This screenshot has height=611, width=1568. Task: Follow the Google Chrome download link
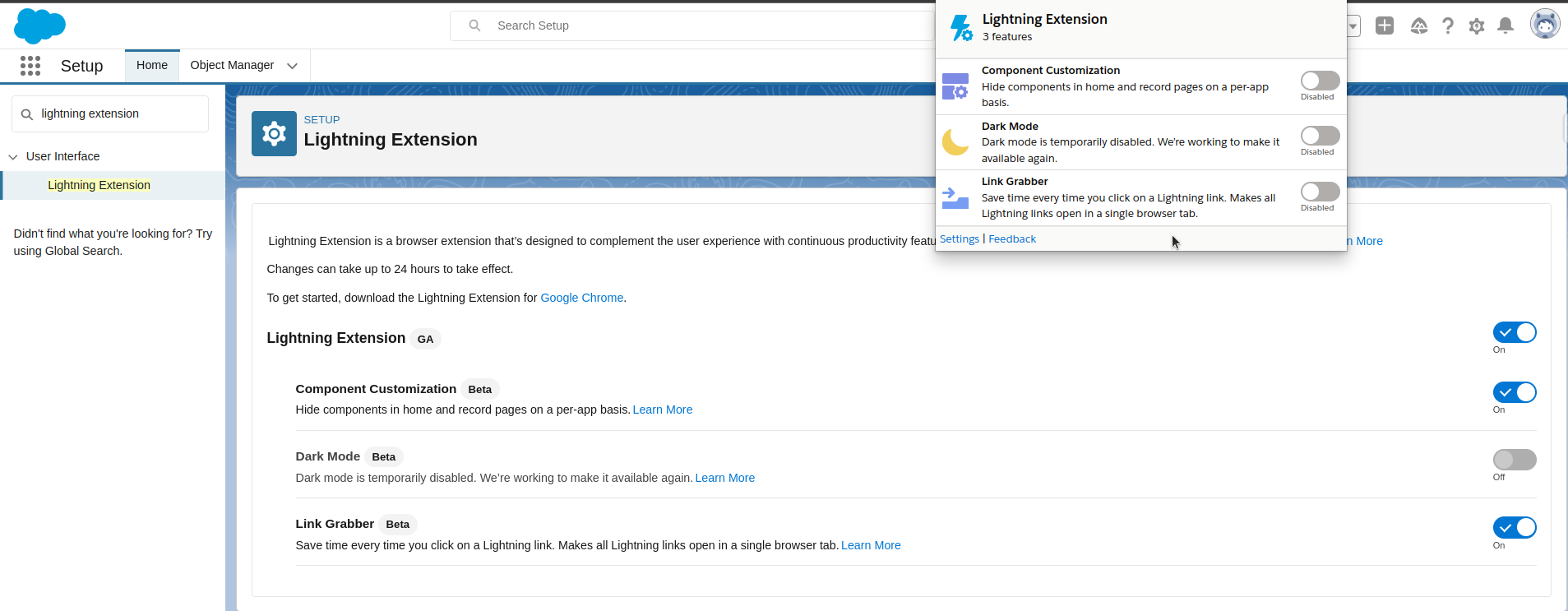[581, 298]
